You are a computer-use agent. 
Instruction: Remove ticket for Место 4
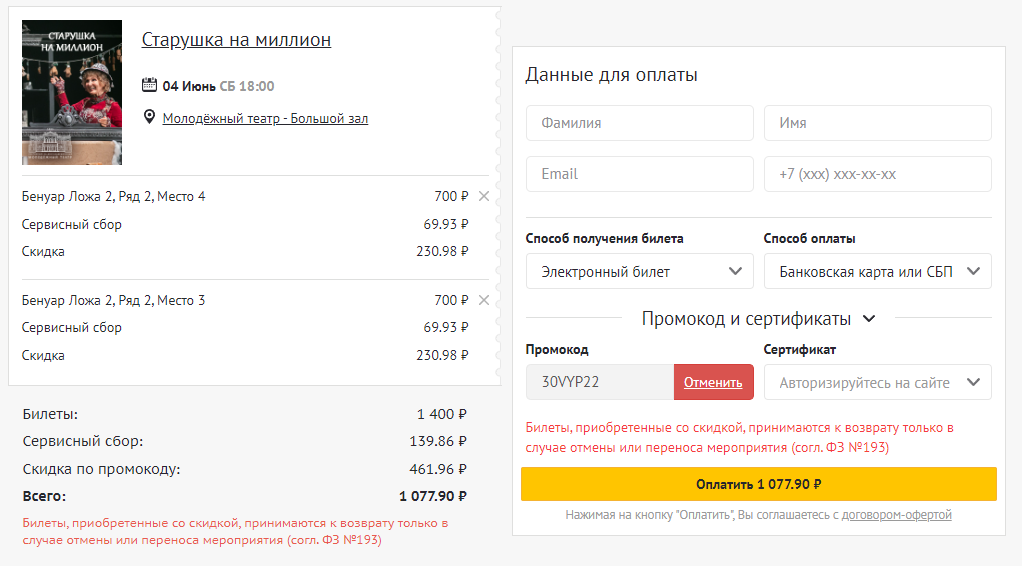(484, 196)
